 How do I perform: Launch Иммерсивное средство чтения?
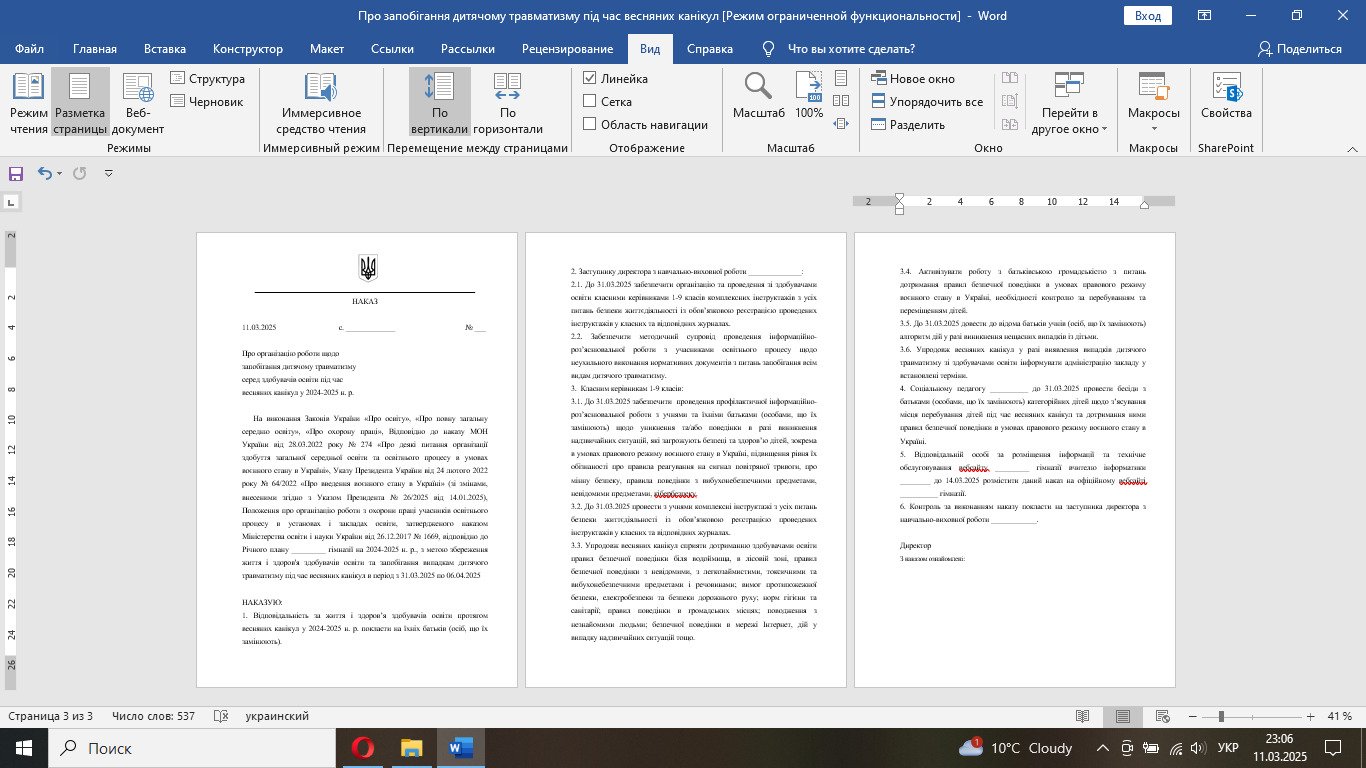point(320,103)
